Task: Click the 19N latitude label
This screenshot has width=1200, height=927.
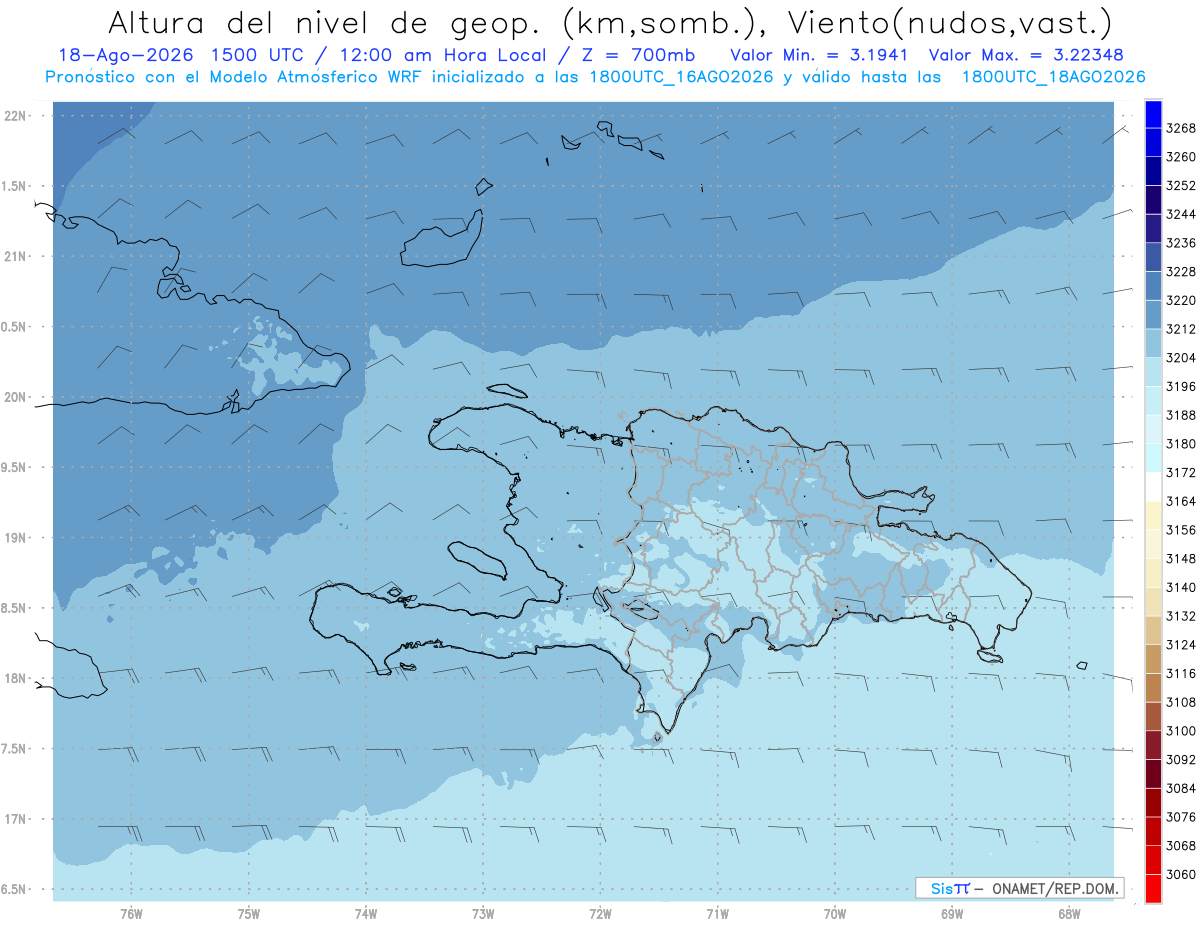Action: click(x=15, y=537)
